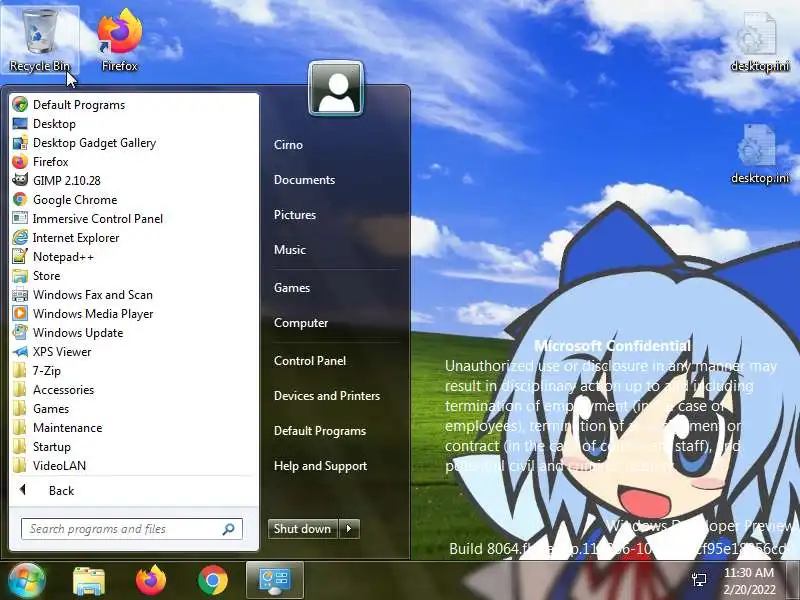Click the Desktop icon in the programs list
Screen dimensions: 800x600
[20, 123]
